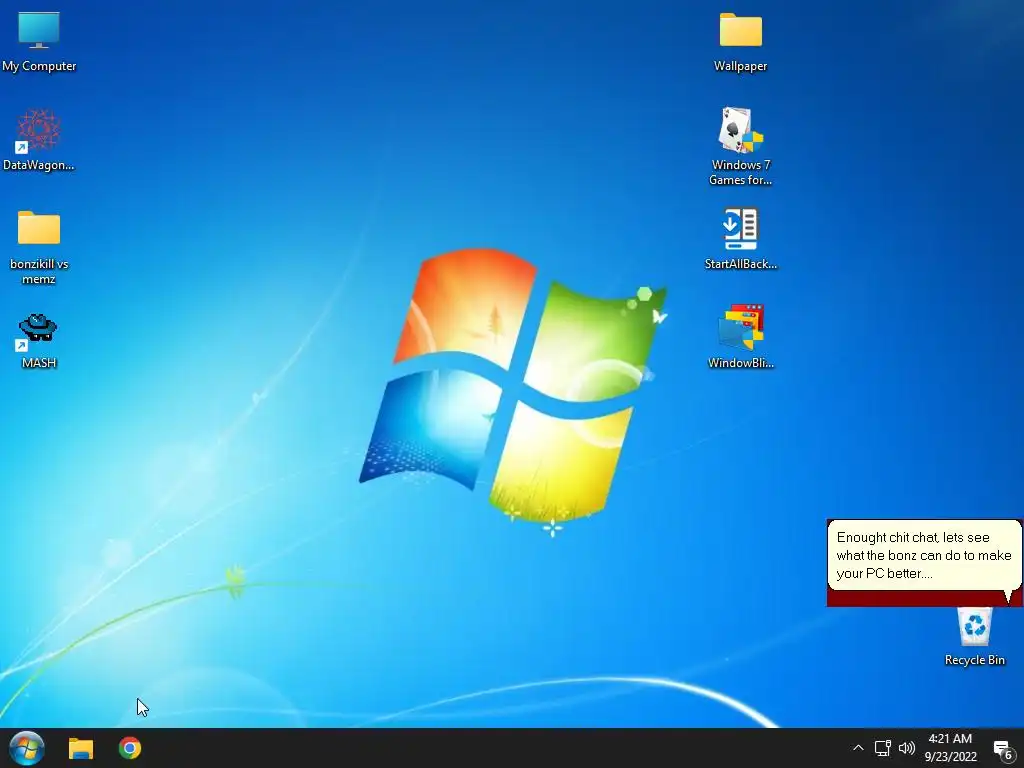Screen dimensions: 1024x768
Task: Click the StartAllBack installer icon
Action: (x=741, y=229)
